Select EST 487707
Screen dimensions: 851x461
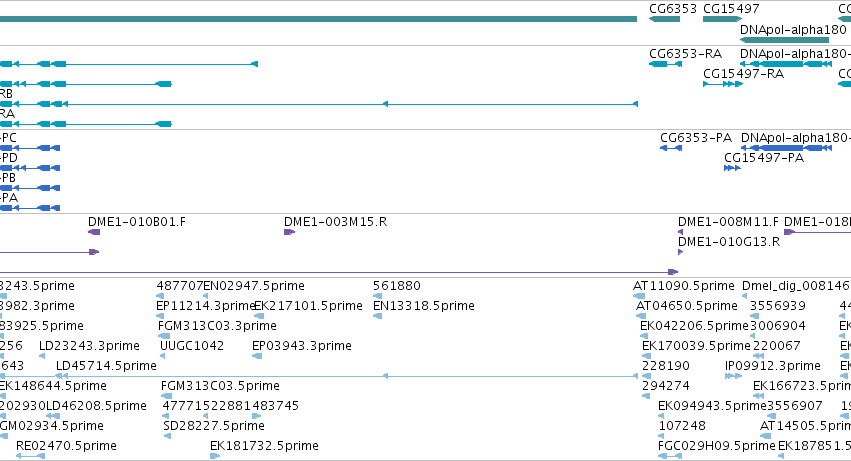tap(160, 296)
